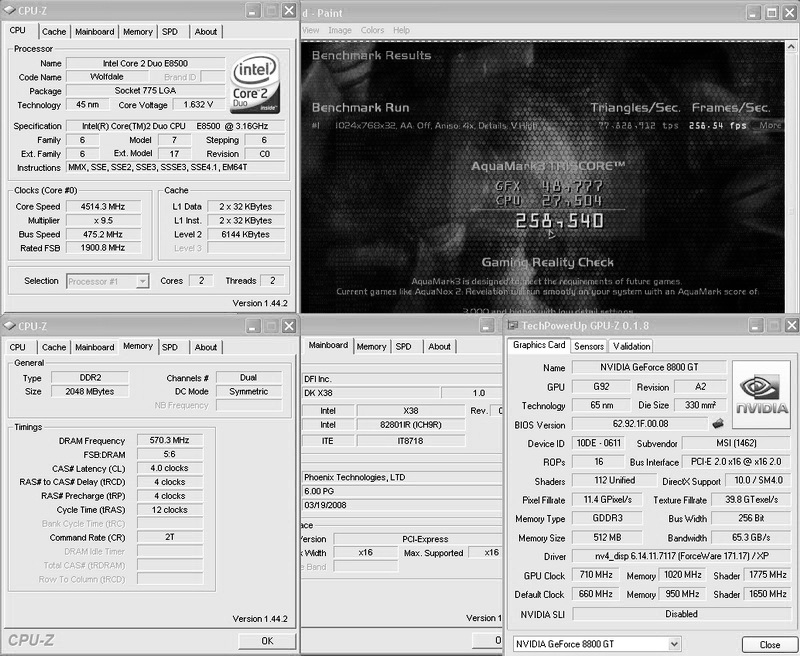Click the Shader clock value 1775 MHz
This screenshot has width=800, height=656.
click(768, 575)
